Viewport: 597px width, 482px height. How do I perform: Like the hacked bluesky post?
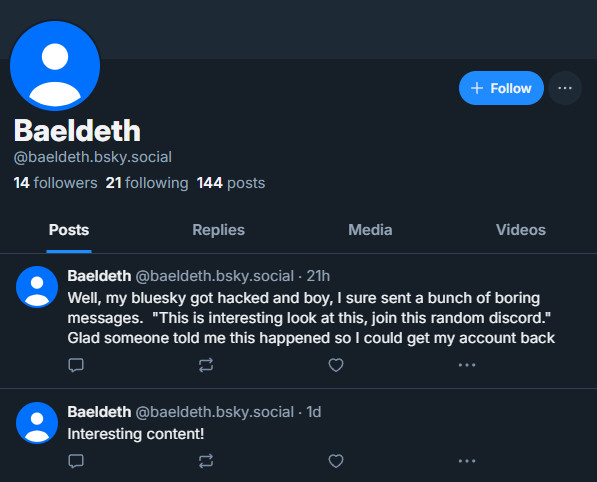(336, 365)
